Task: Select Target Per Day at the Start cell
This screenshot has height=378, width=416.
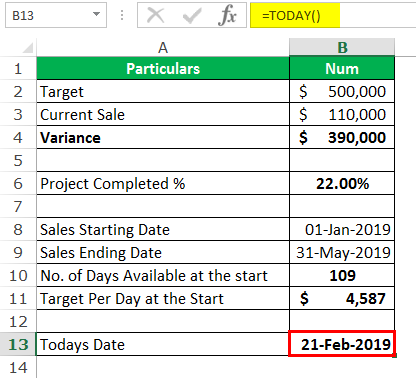Action: coord(163,298)
